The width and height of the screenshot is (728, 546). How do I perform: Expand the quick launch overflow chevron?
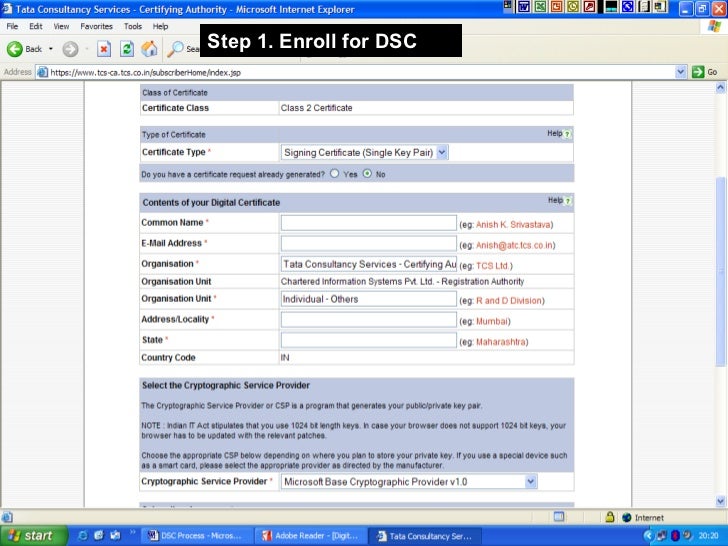tap(132, 532)
